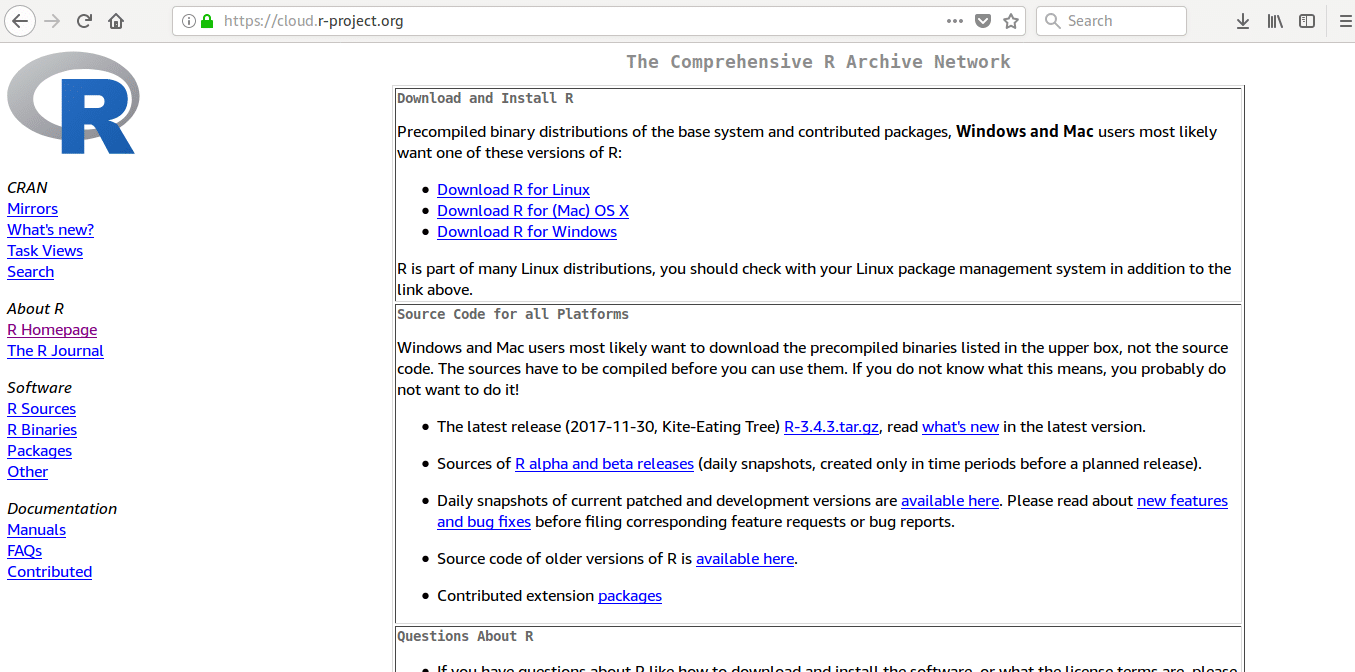The width and height of the screenshot is (1355, 672).
Task: Click "available here" older versions link
Action: coord(745,559)
